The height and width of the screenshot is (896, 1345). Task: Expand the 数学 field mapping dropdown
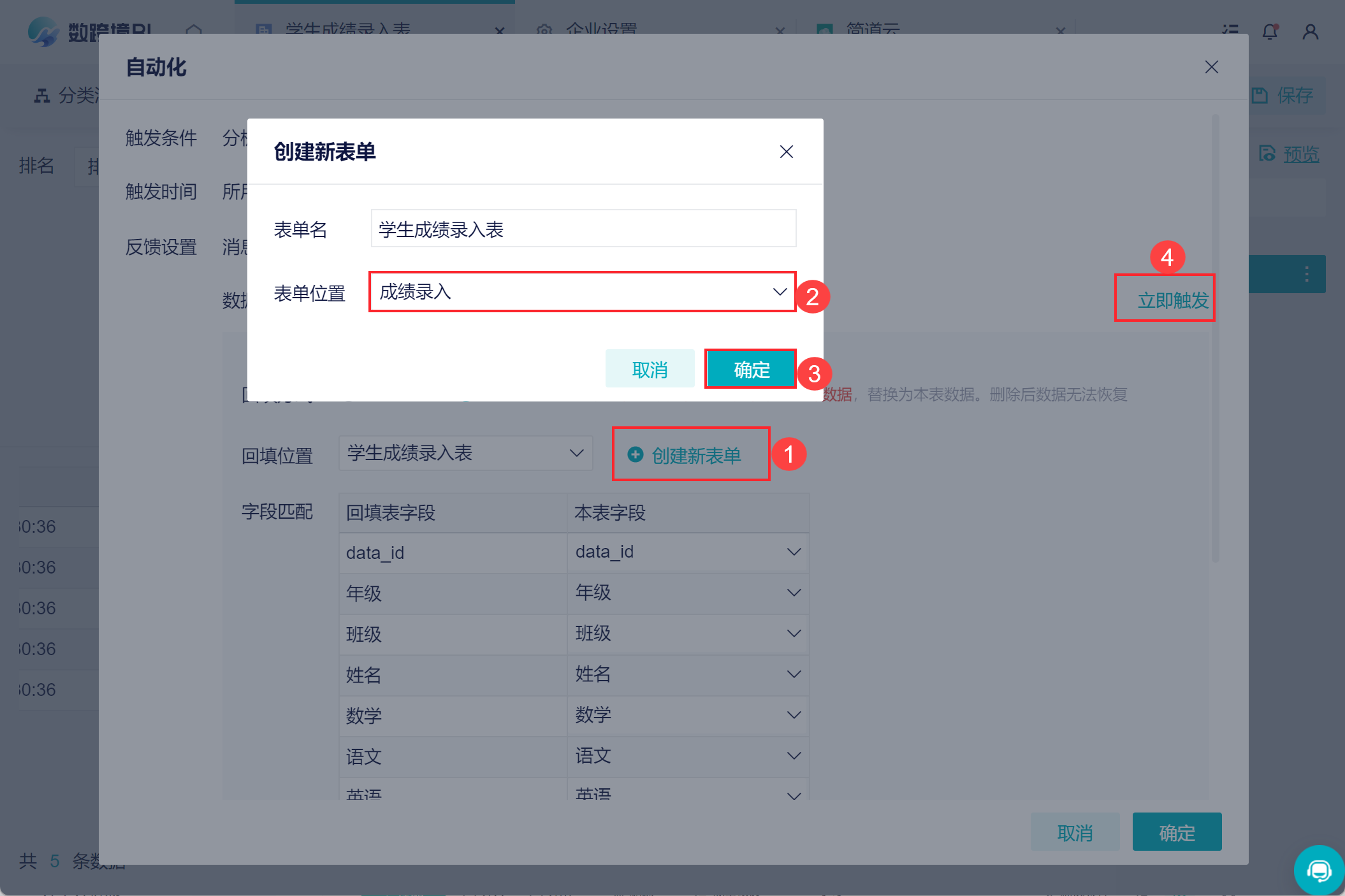(x=687, y=715)
